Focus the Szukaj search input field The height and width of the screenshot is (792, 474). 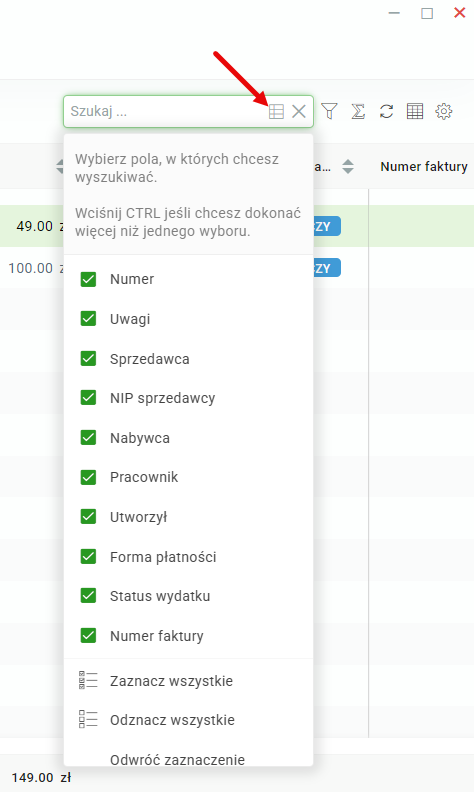167,111
